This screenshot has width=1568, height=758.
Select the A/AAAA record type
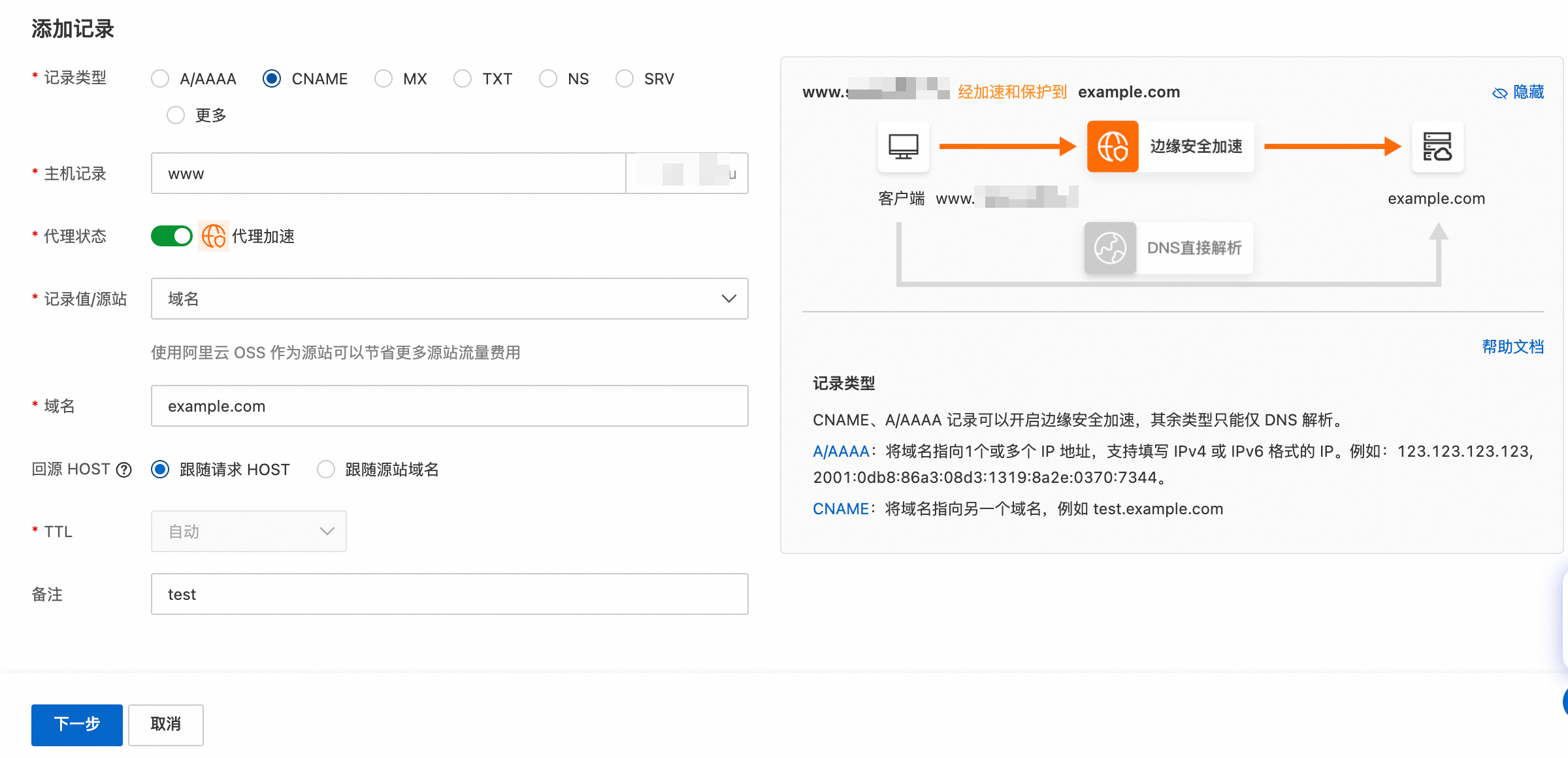[160, 79]
